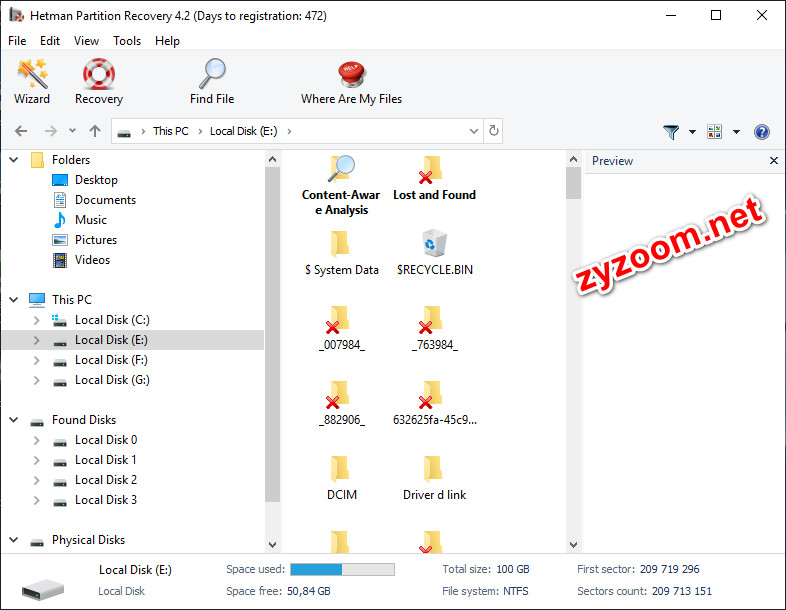Open the address bar history dropdown
The height and width of the screenshot is (610, 786).
474,131
